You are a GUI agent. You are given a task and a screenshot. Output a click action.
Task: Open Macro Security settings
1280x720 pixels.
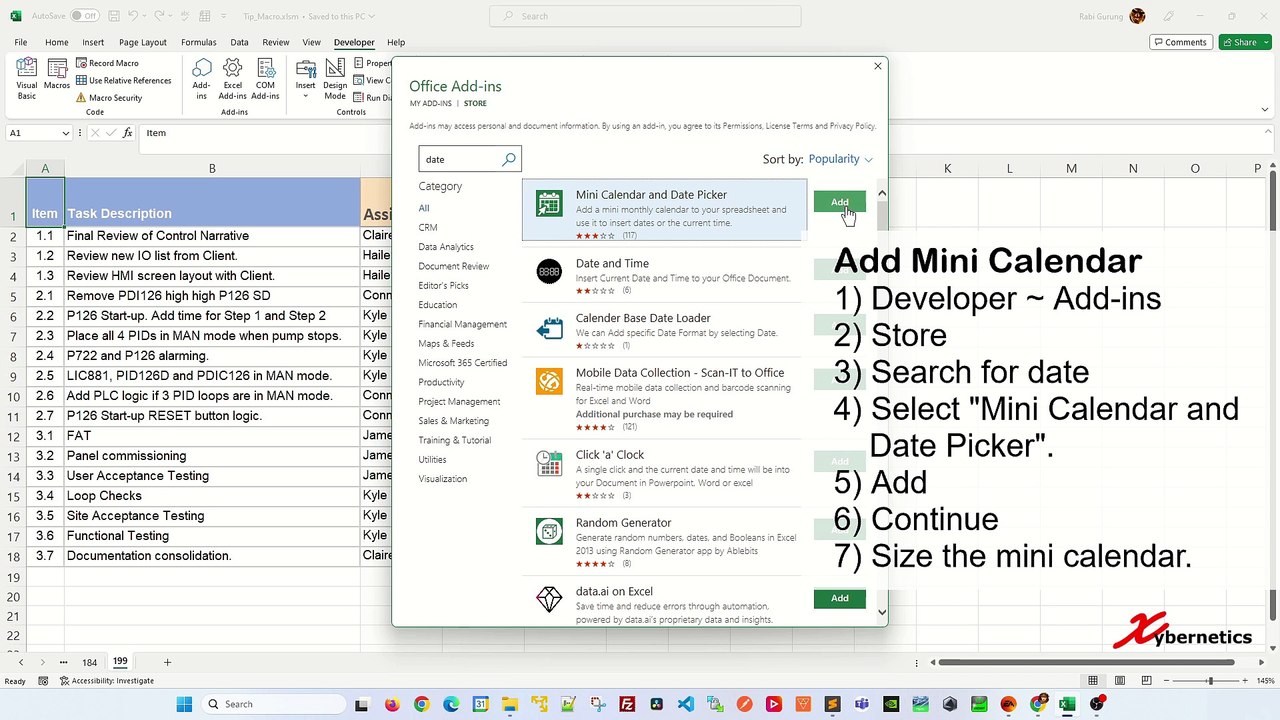pyautogui.click(x=109, y=98)
